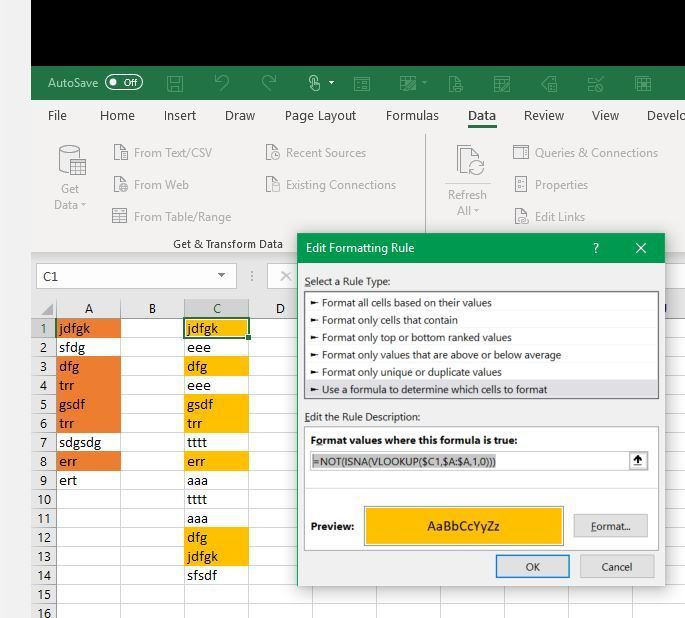The height and width of the screenshot is (618, 685).
Task: Click the Name Box showing C1
Action: coord(127,276)
